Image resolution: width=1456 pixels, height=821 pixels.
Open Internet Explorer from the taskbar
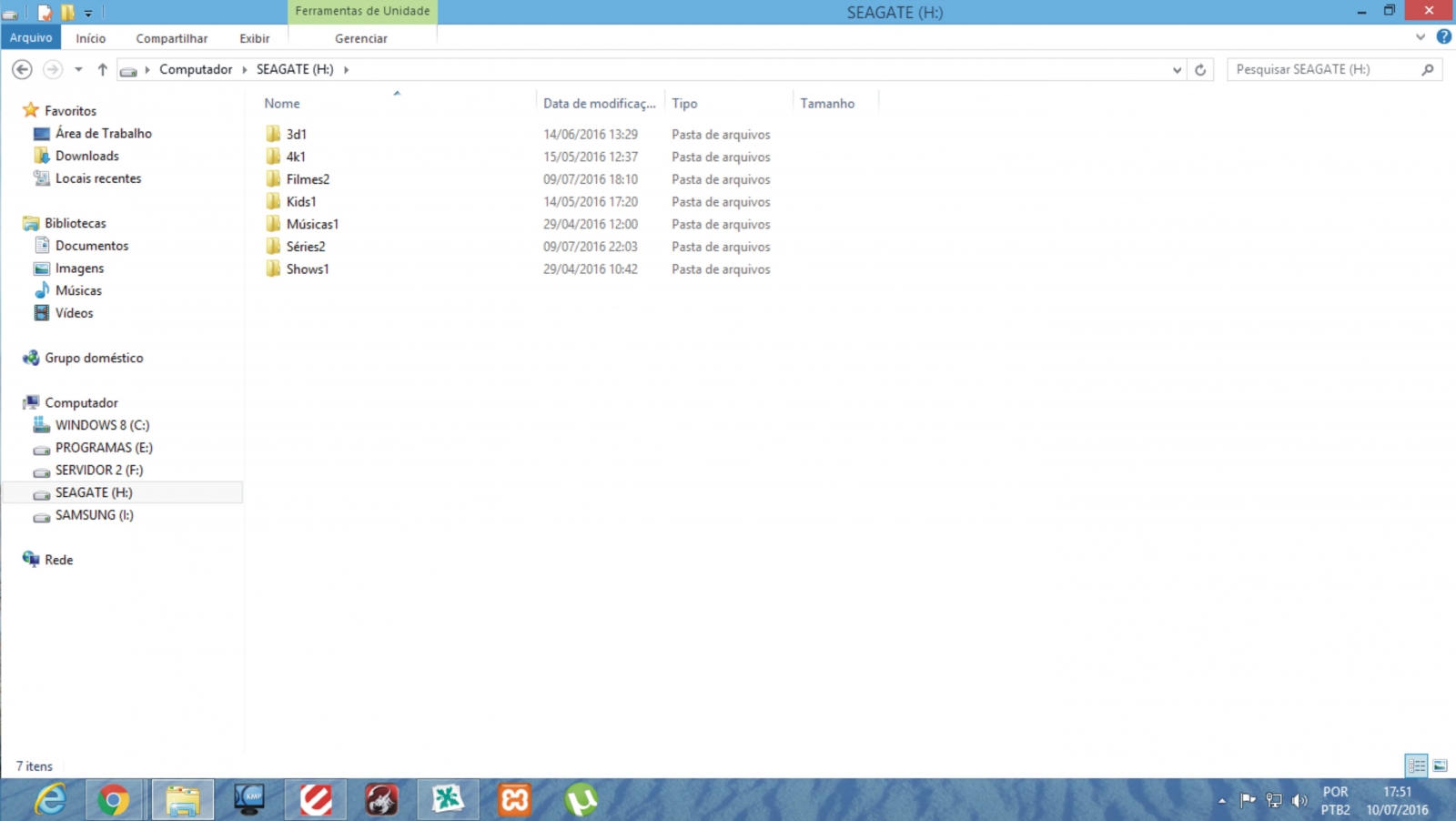pyautogui.click(x=51, y=800)
